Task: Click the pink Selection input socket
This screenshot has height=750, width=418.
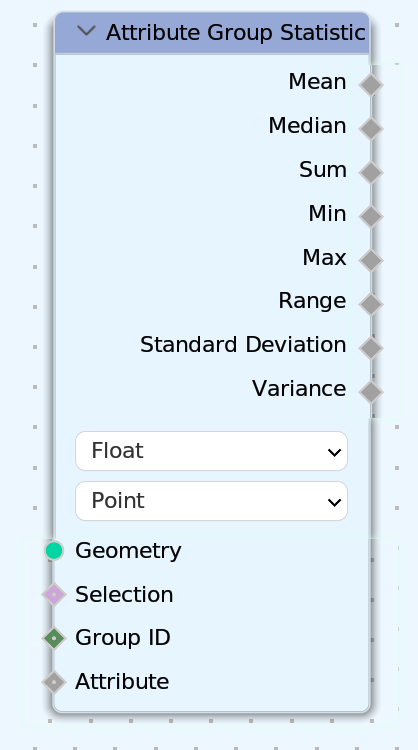Action: [x=54, y=595]
